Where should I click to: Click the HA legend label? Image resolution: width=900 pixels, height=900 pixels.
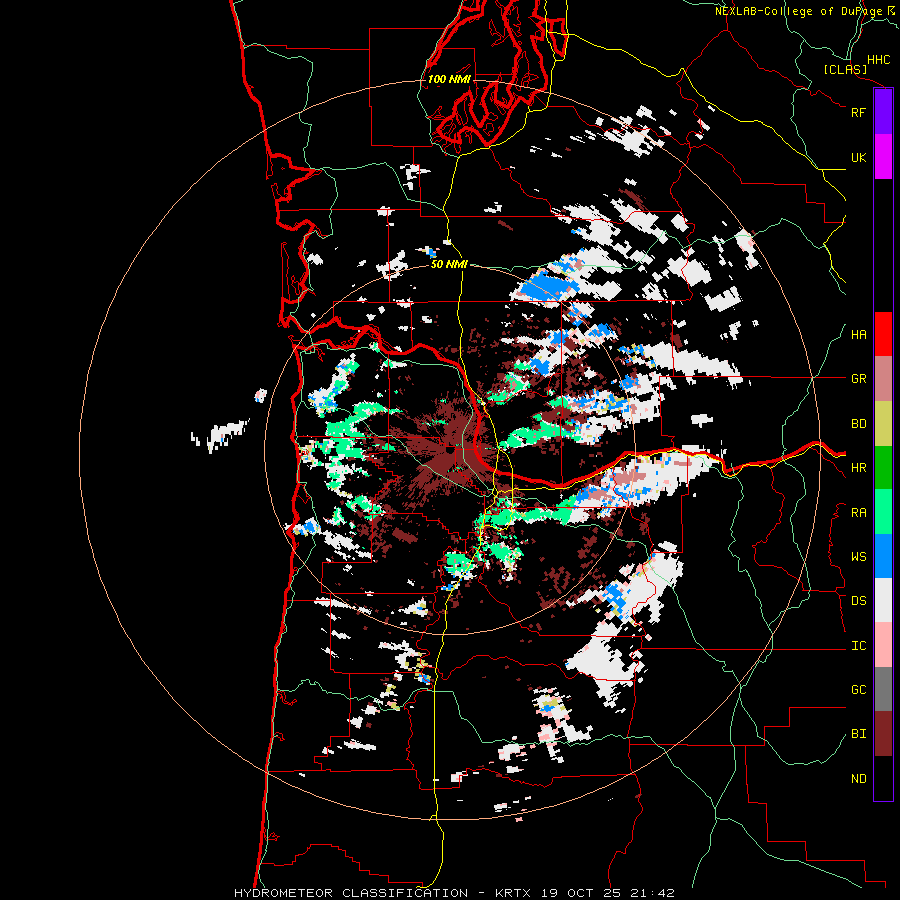pos(859,335)
